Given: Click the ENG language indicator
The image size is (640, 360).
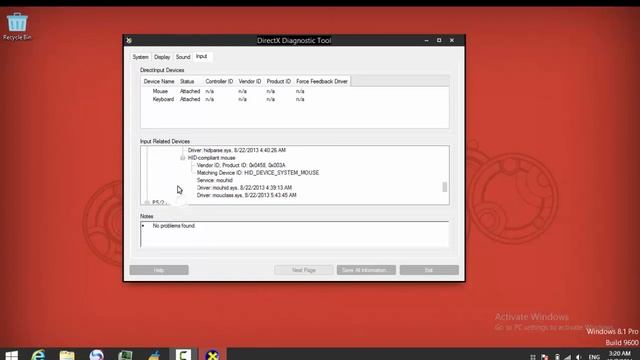Looking at the screenshot, I should point(594,357).
